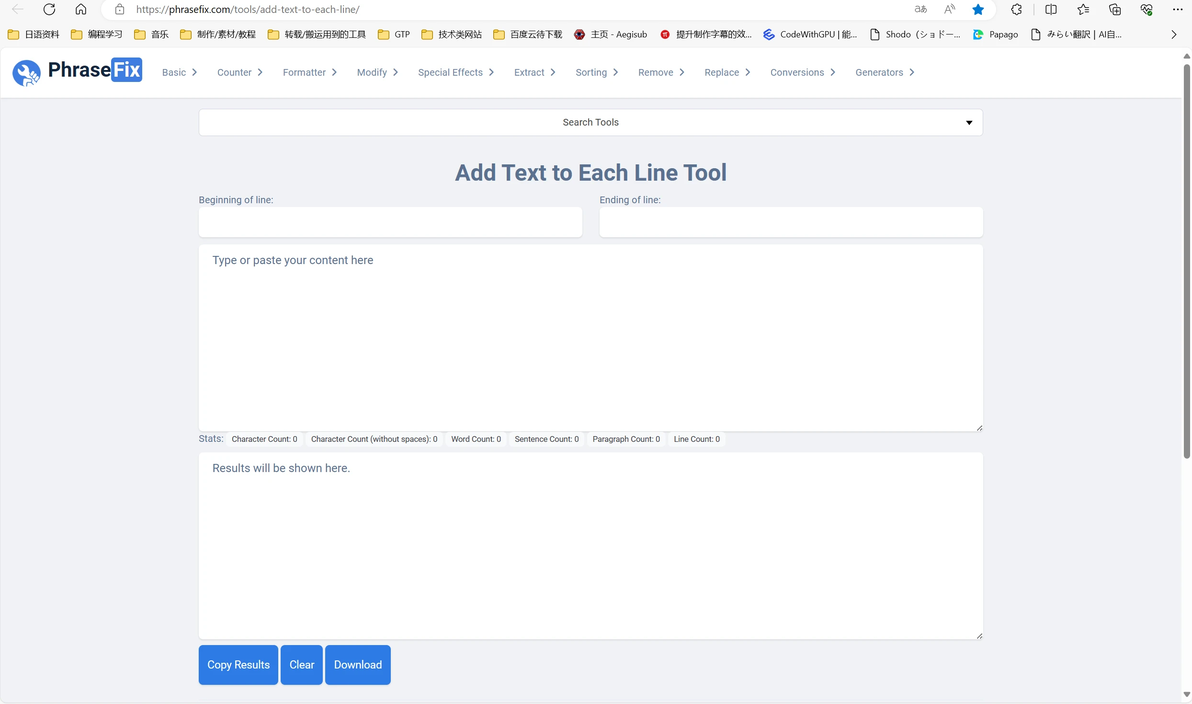Open the extensions puzzle icon
This screenshot has height=704, width=1192.
(1016, 9)
